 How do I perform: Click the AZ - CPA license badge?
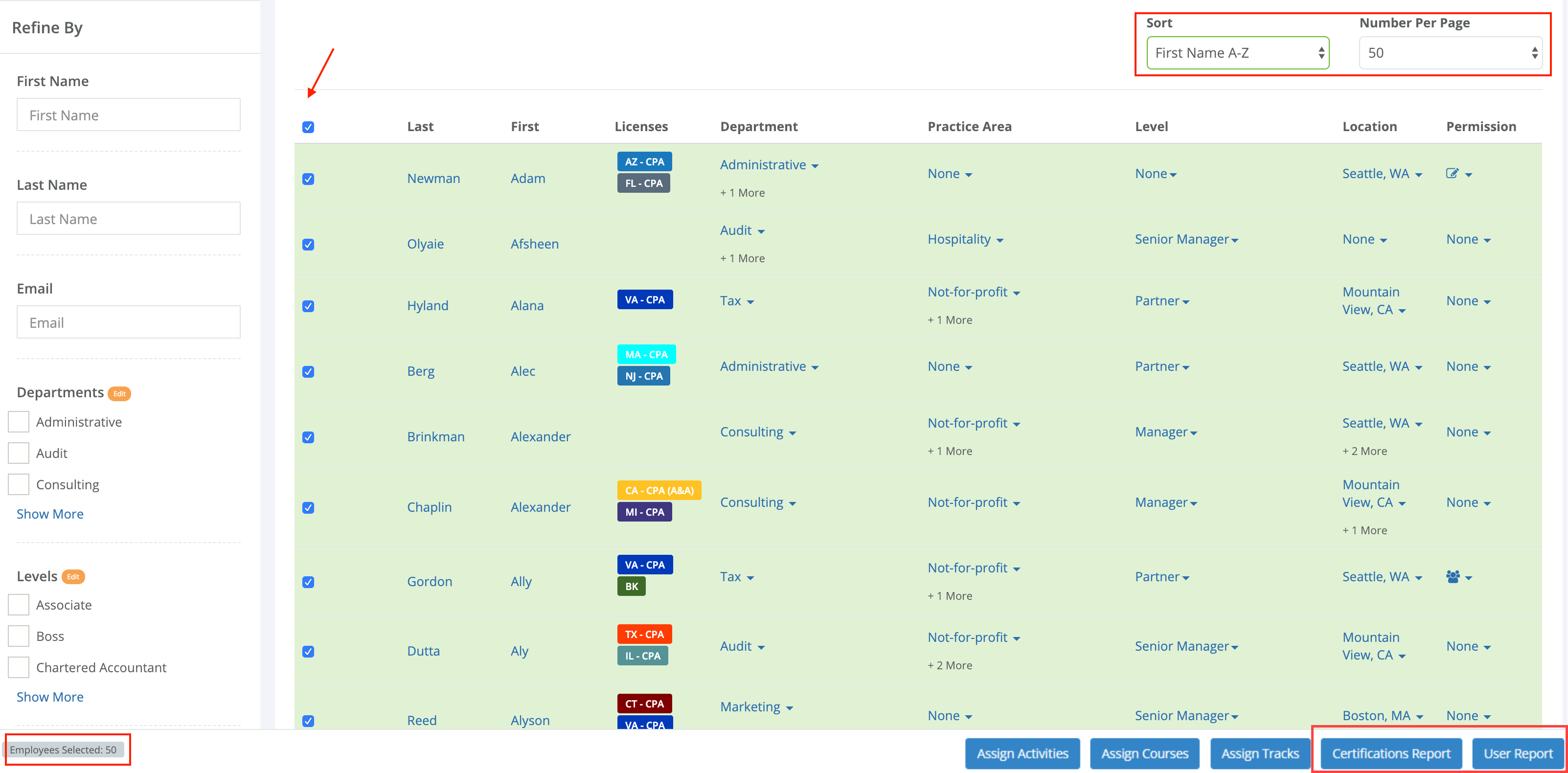pyautogui.click(x=644, y=161)
